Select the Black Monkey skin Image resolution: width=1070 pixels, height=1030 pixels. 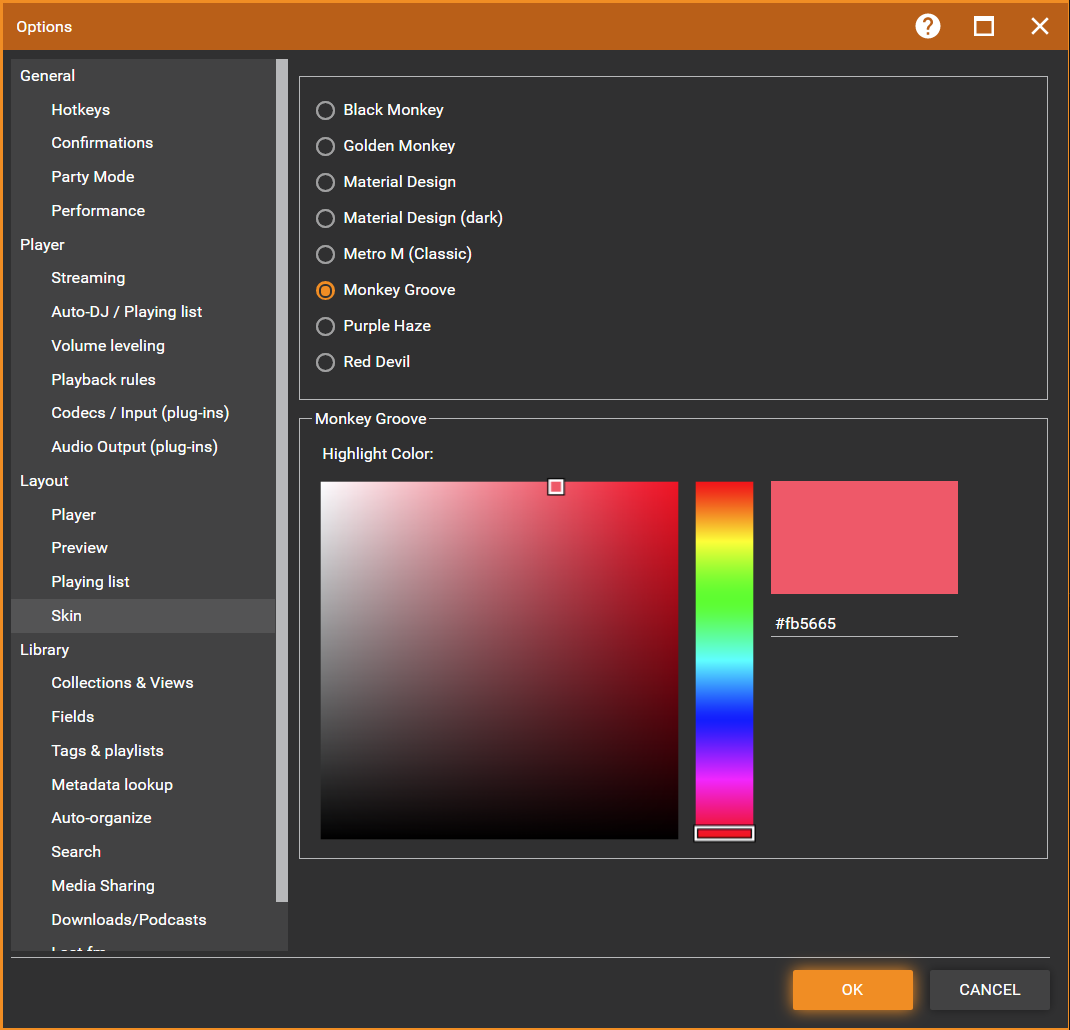325,110
